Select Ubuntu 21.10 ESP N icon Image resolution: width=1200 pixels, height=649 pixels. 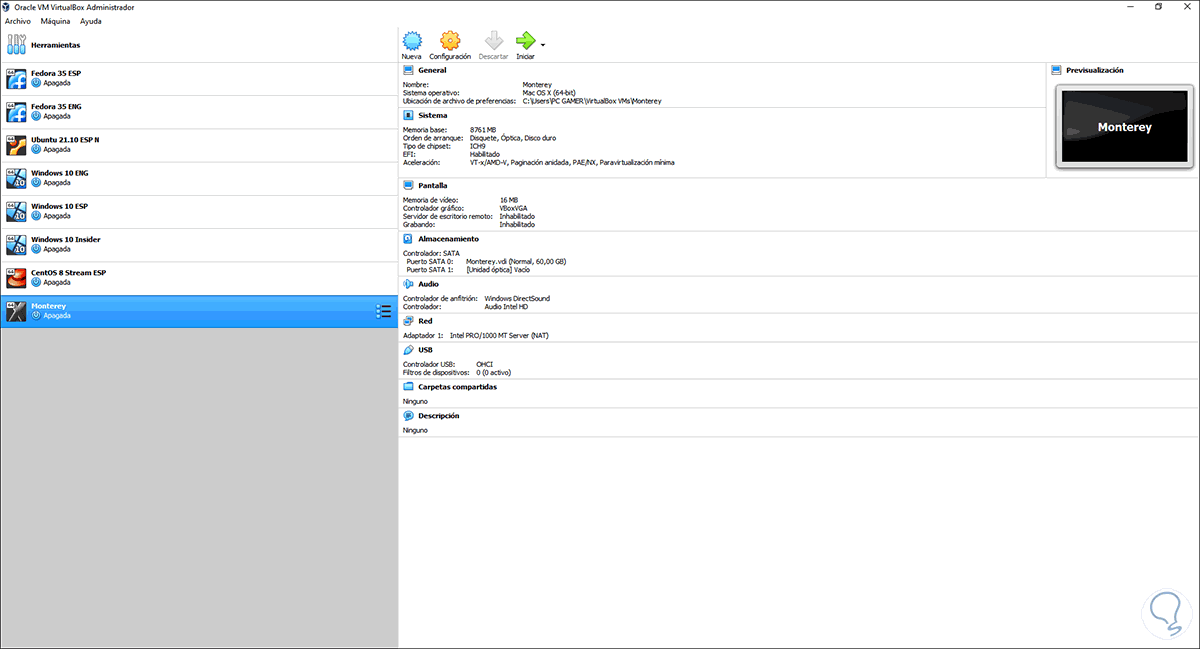pyautogui.click(x=16, y=145)
